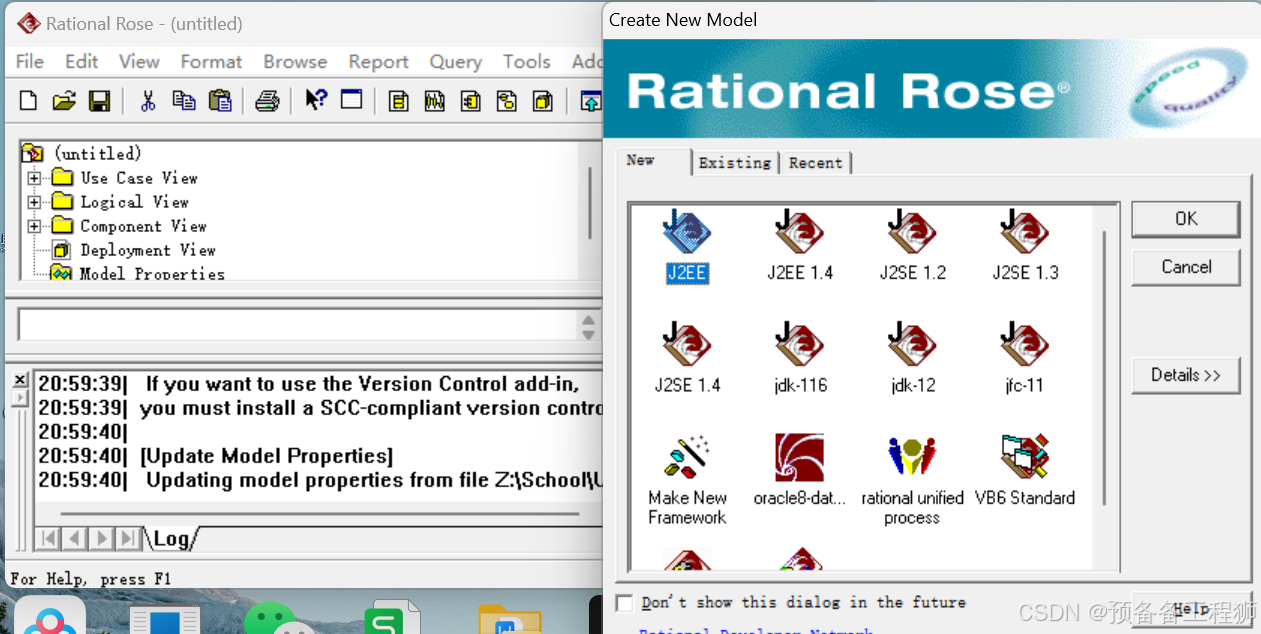Viewport: 1261px width, 634px height.
Task: Click the Cancel button
Action: tap(1186, 267)
